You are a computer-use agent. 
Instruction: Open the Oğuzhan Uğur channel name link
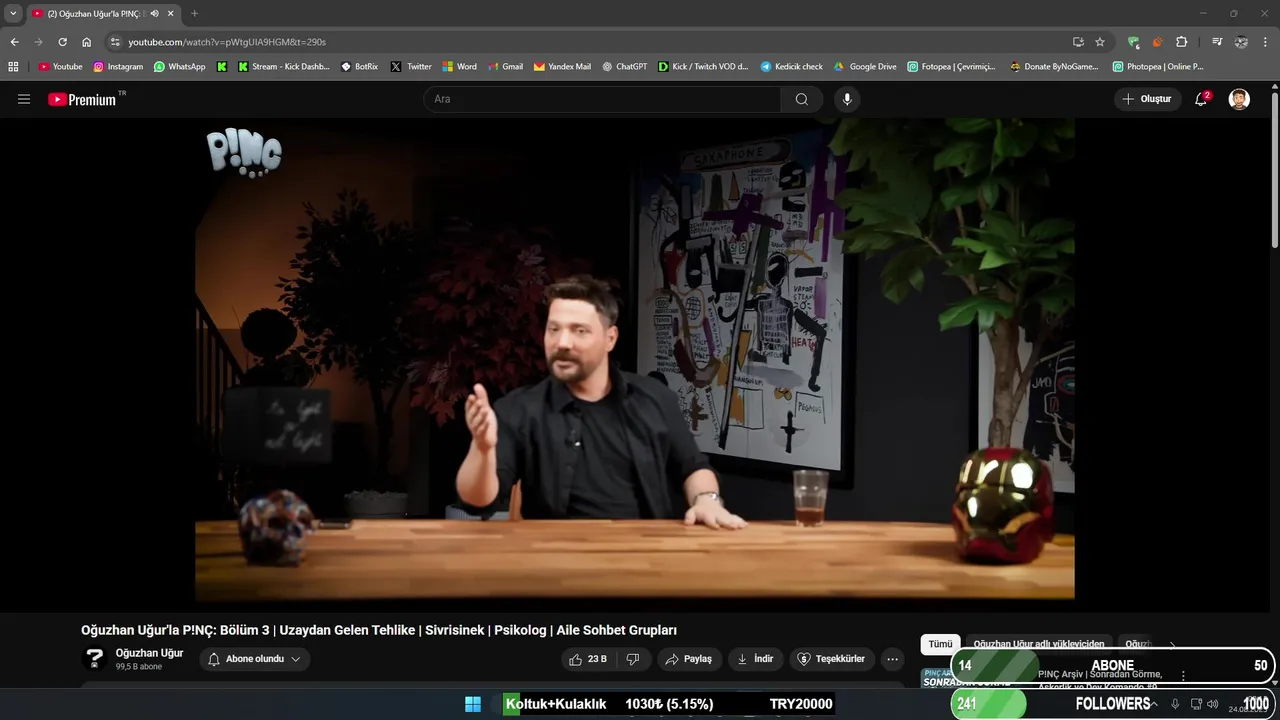[x=149, y=653]
